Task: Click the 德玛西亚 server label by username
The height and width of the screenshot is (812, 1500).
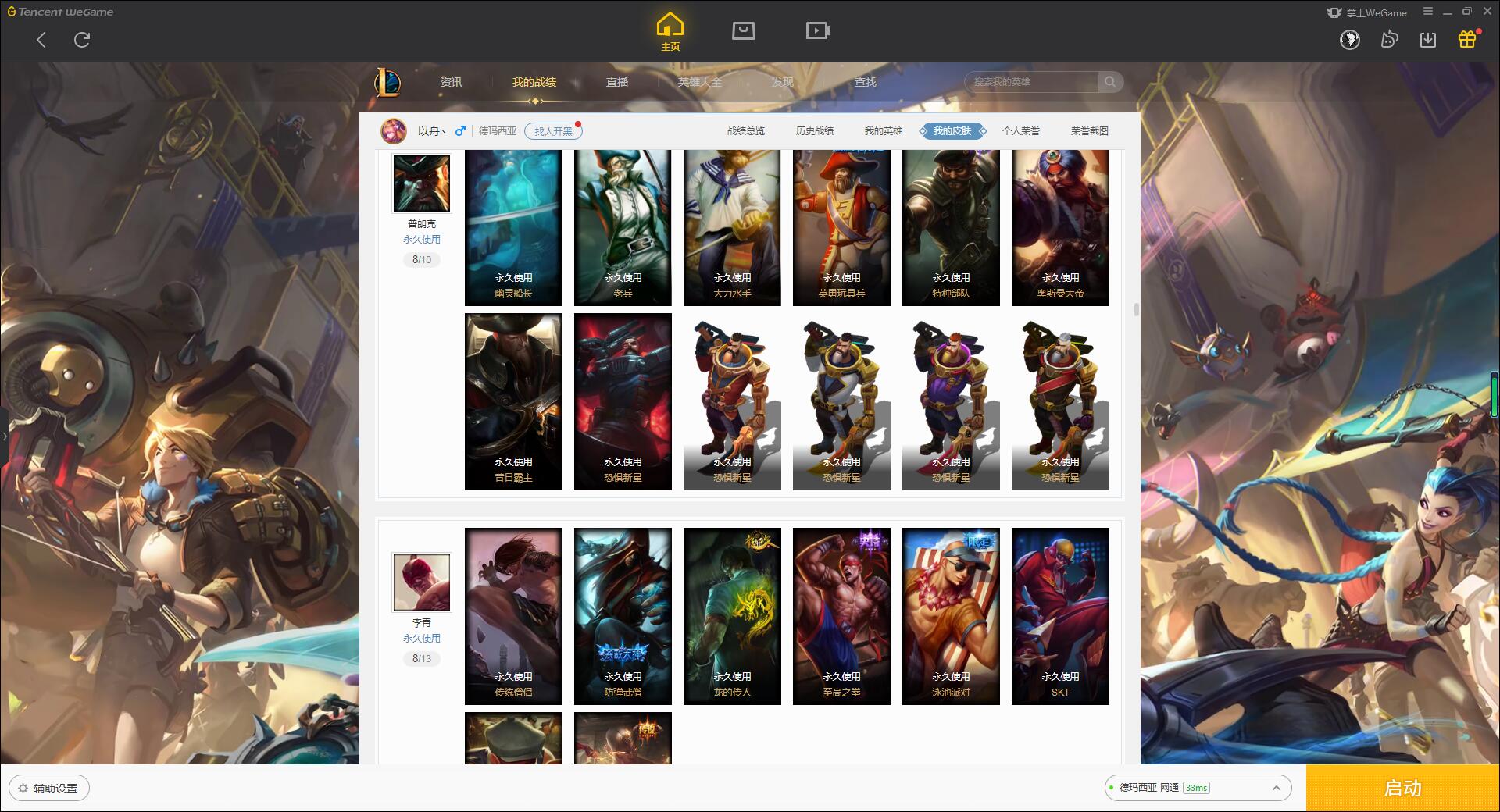Action: 498,131
